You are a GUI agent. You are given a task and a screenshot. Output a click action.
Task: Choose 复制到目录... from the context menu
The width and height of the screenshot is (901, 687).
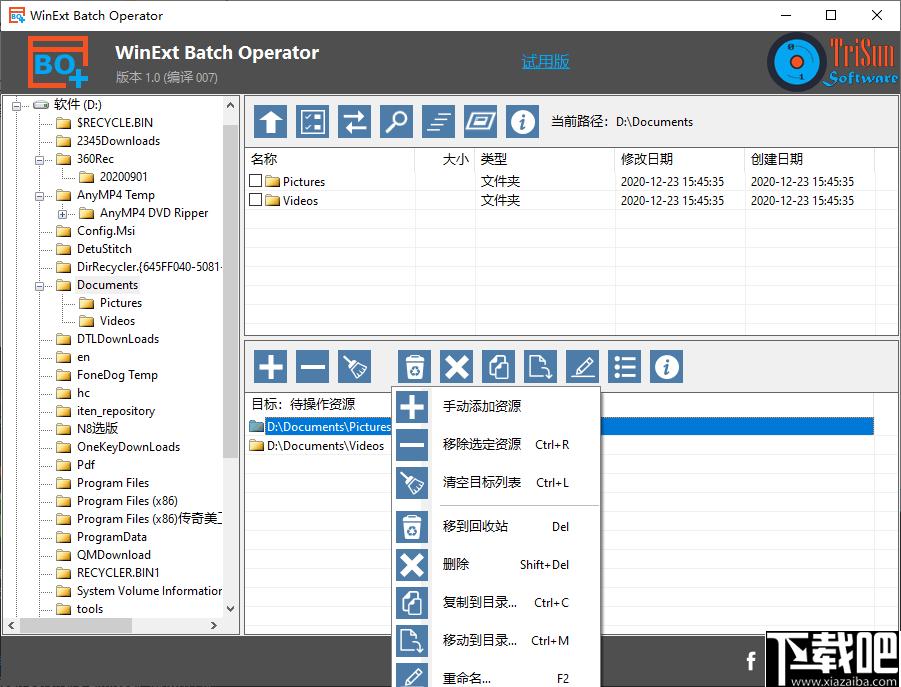(x=497, y=603)
